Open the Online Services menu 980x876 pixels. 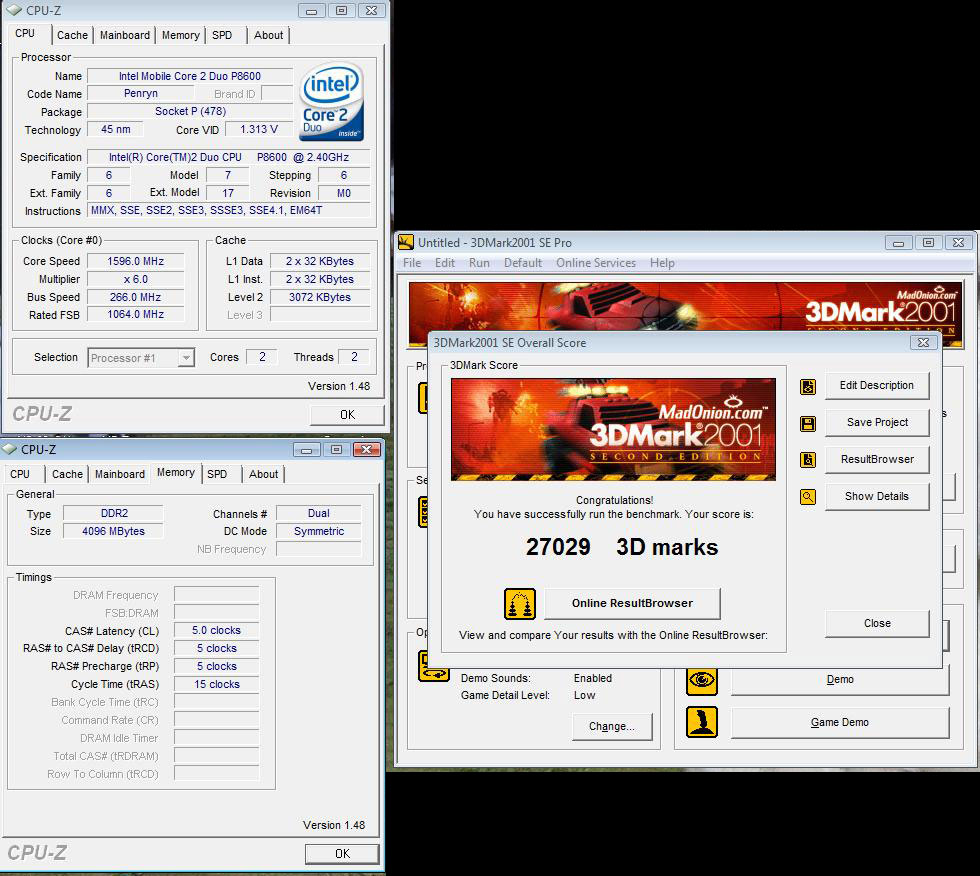coord(595,263)
